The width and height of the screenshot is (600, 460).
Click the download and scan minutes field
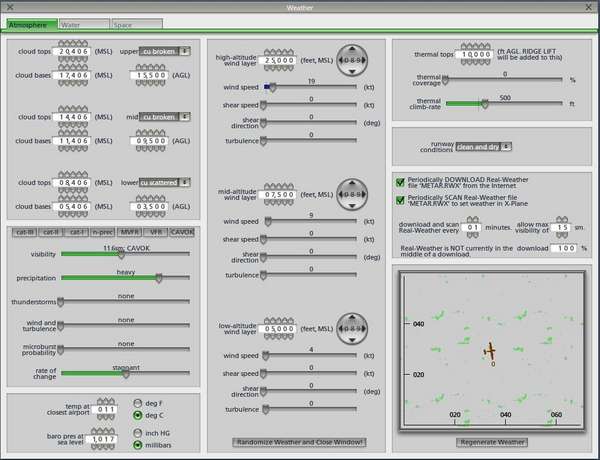coord(473,227)
